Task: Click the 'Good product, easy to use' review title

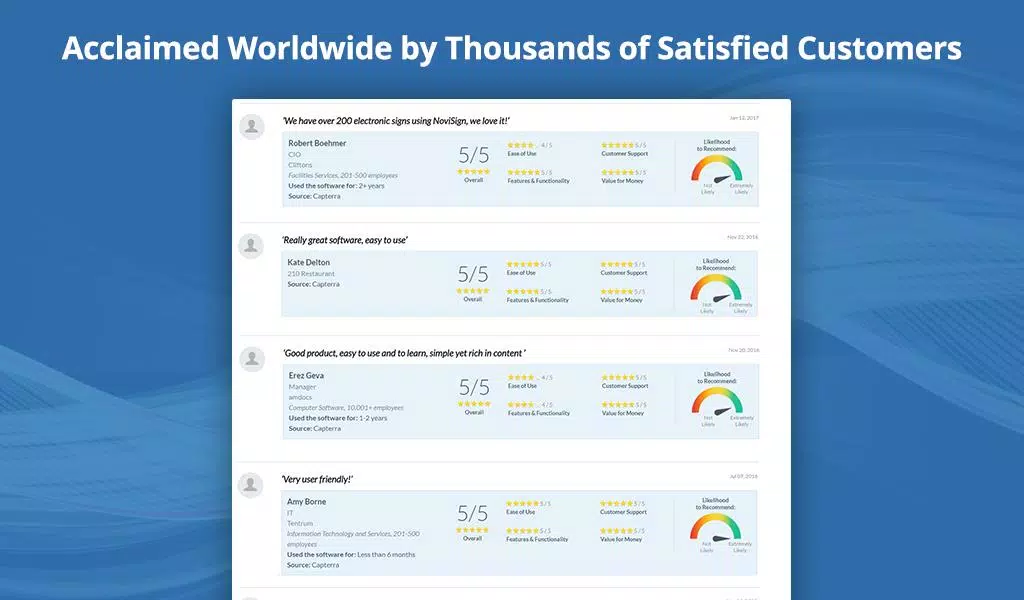Action: [404, 353]
